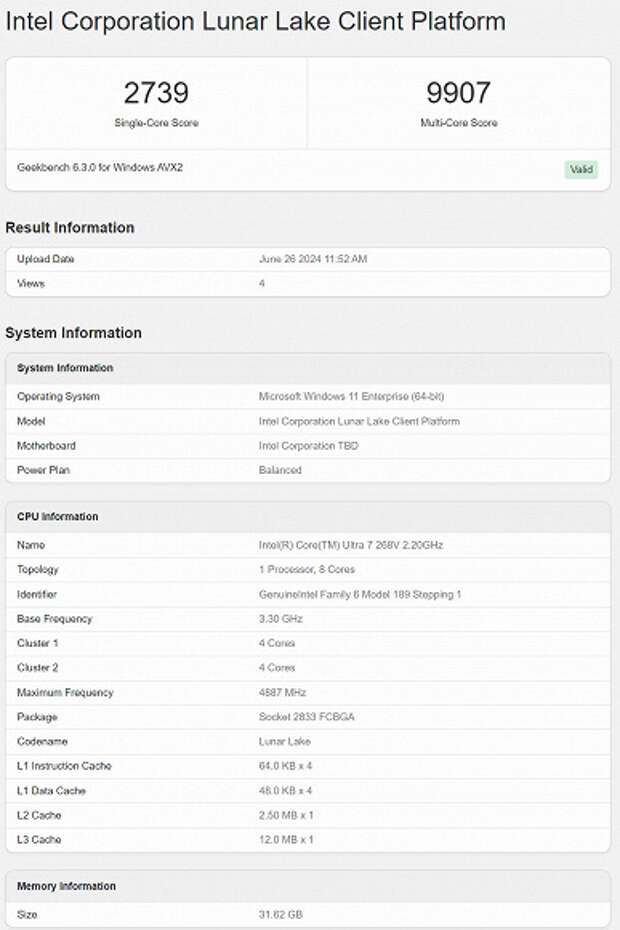Select 1 Processor, 8 Cores value
Image resolution: width=620 pixels, height=930 pixels.
pyautogui.click(x=307, y=569)
